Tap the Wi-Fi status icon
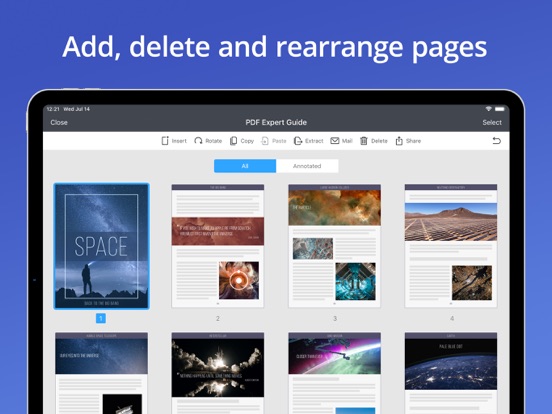This screenshot has width=552, height=414. [488, 109]
